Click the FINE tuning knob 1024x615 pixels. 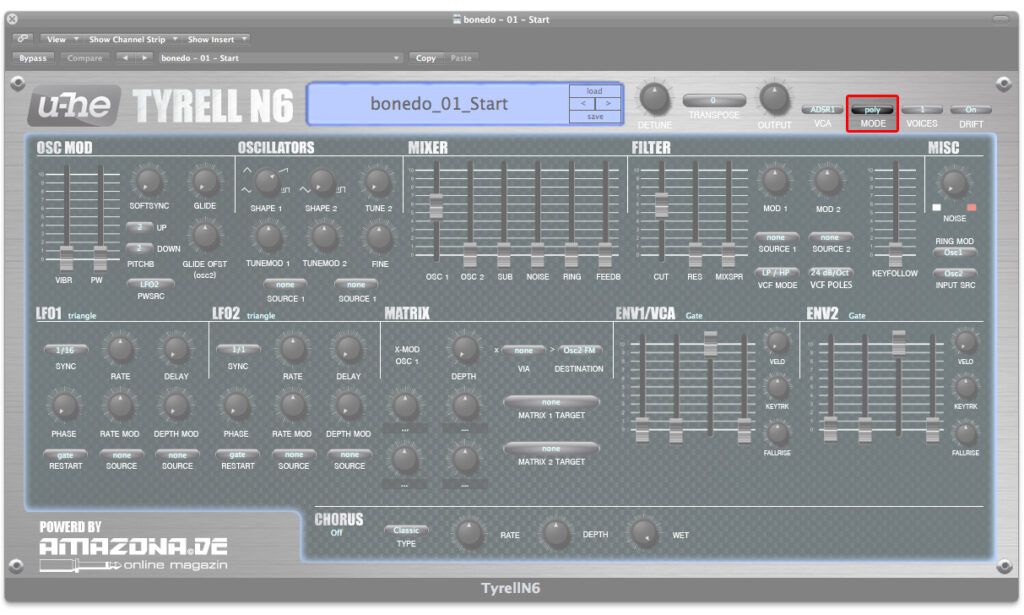(379, 237)
